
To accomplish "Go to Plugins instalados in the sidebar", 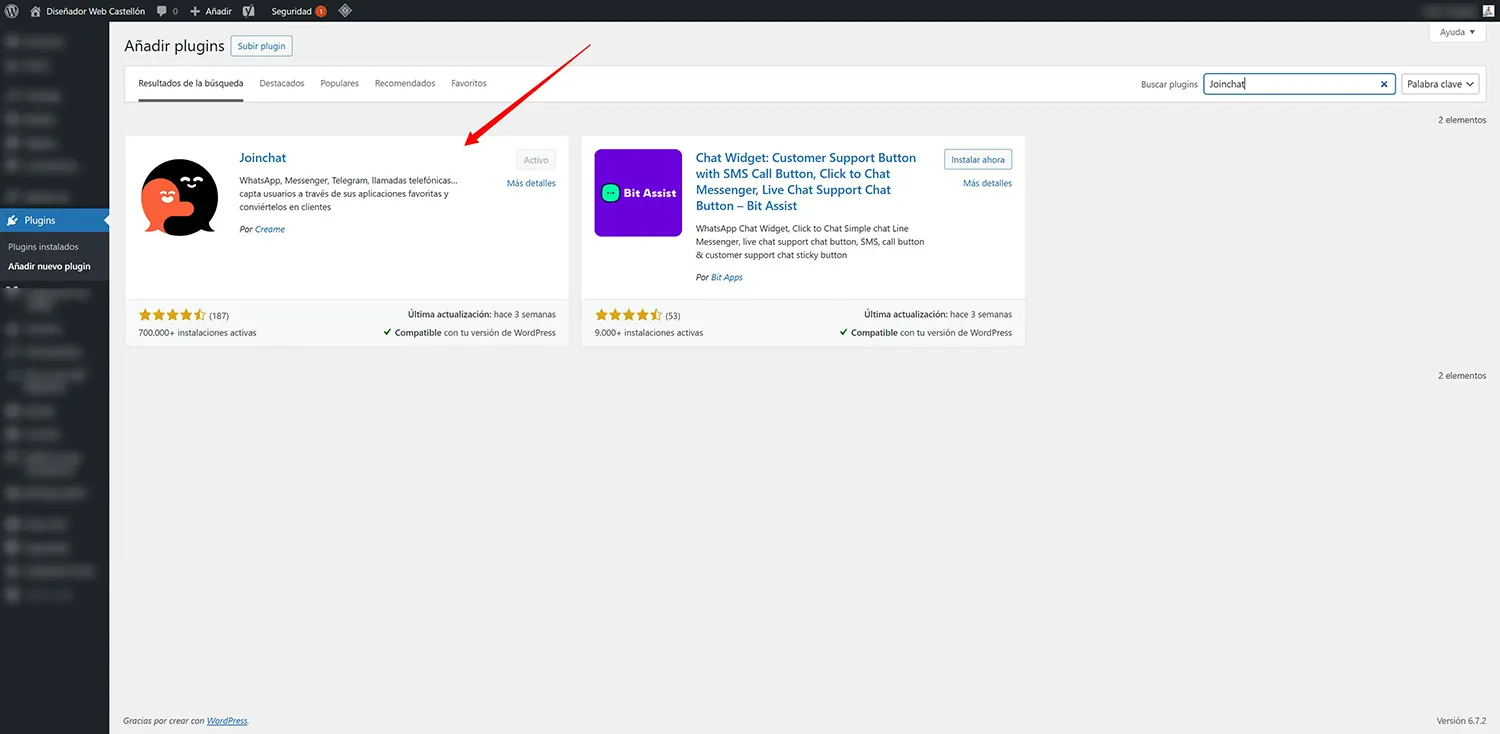I will coord(43,246).
